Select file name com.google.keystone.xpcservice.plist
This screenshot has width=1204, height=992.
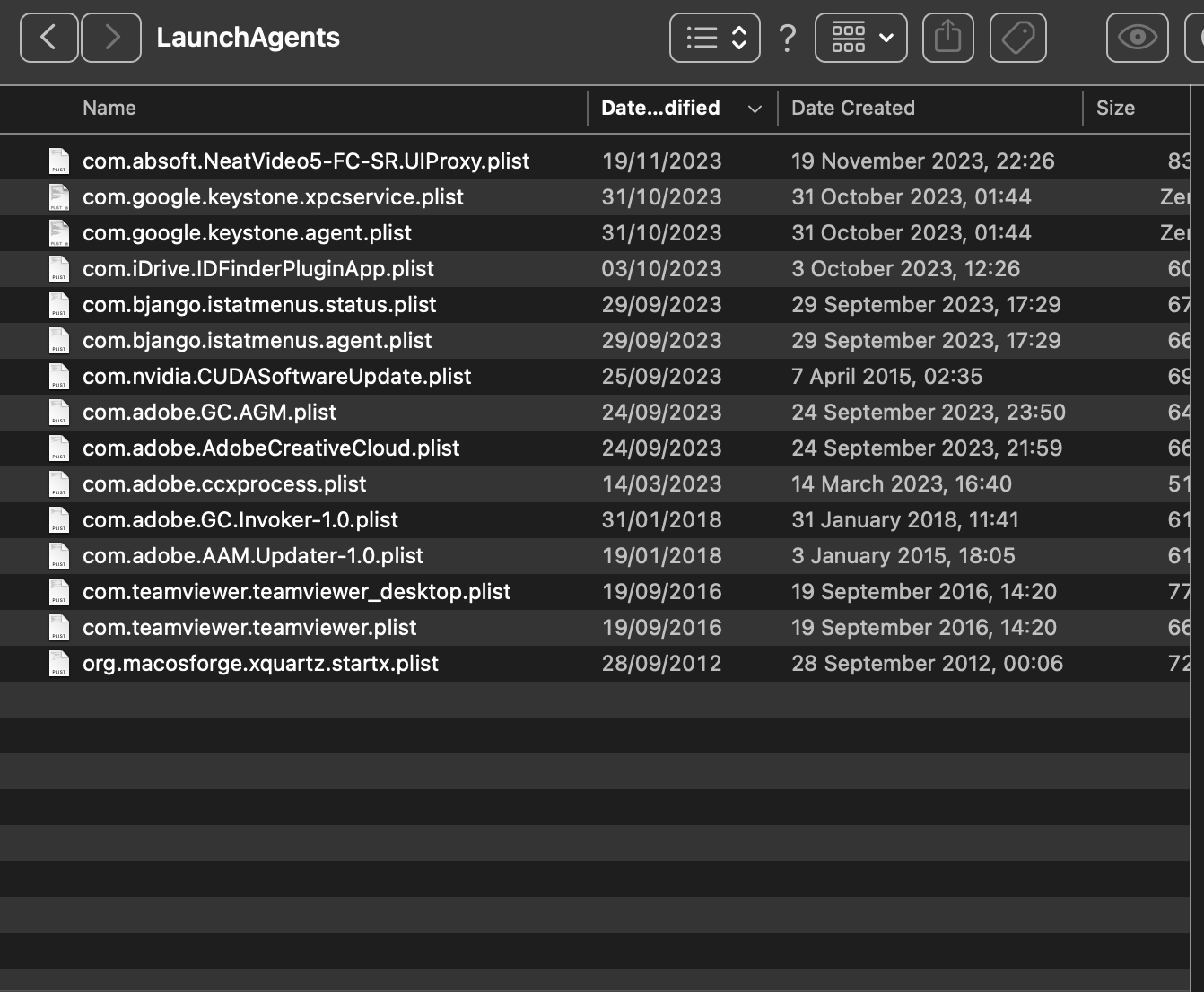[x=273, y=197]
